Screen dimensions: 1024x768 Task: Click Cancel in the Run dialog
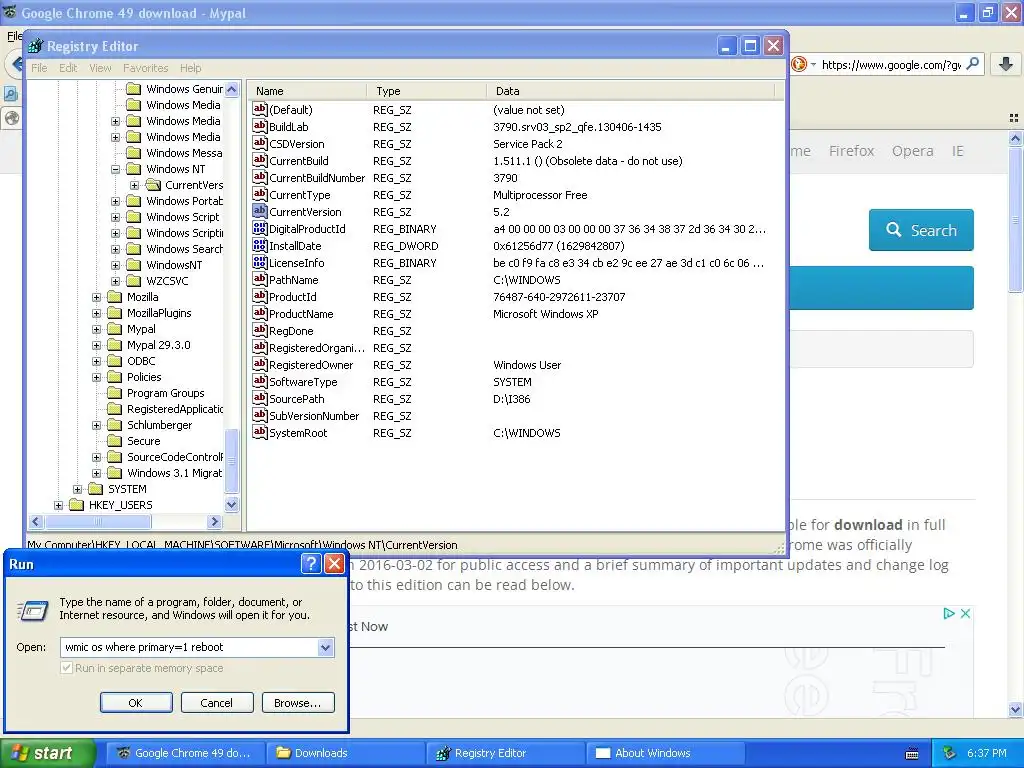[216, 703]
